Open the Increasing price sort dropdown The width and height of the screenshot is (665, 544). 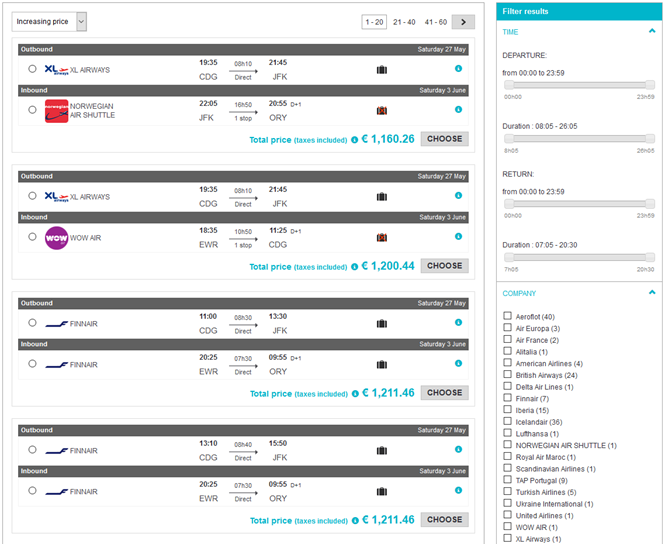50,22
